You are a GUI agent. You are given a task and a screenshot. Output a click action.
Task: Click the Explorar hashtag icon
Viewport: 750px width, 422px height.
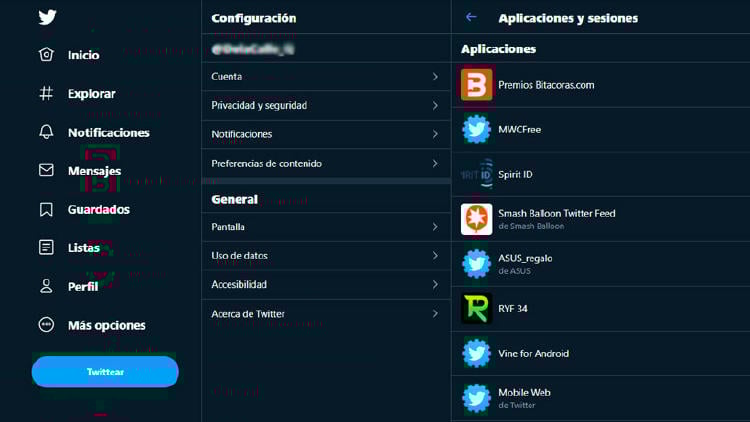(x=46, y=93)
